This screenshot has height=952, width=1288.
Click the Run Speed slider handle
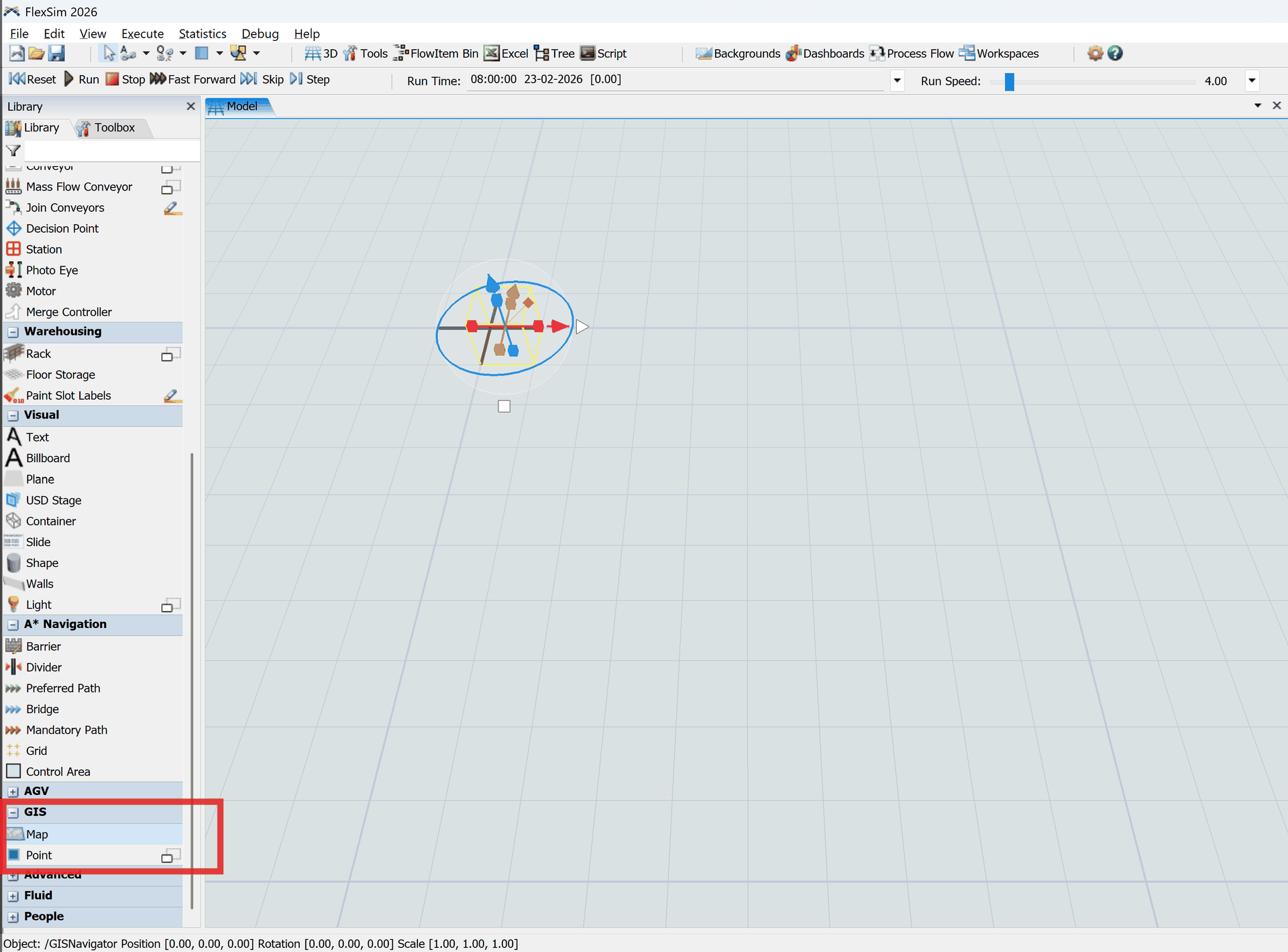pos(1009,81)
